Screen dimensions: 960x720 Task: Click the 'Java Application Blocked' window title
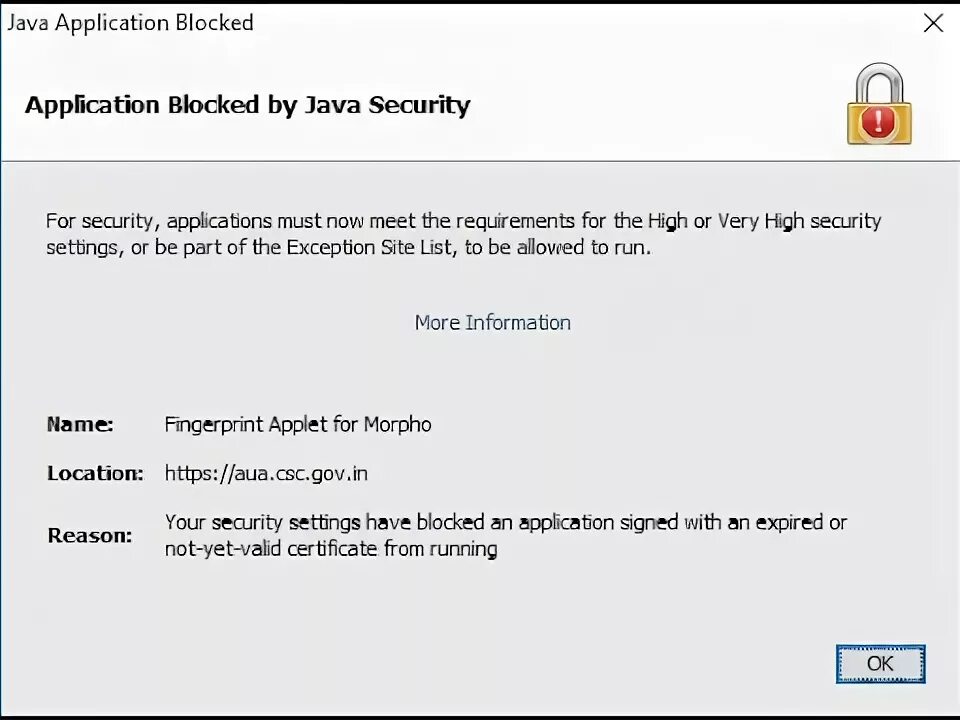click(x=130, y=23)
